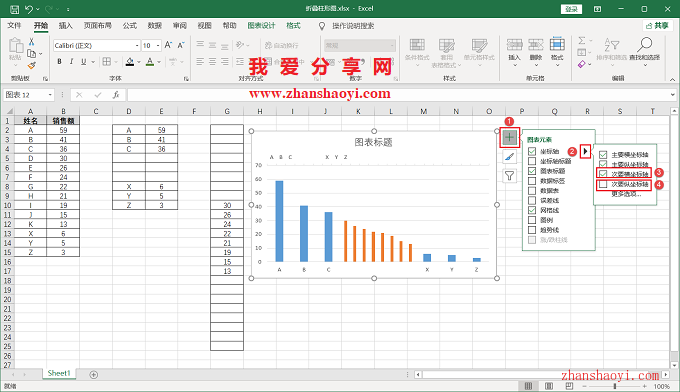
Task: Expand the formula bar
Action: 672,95
